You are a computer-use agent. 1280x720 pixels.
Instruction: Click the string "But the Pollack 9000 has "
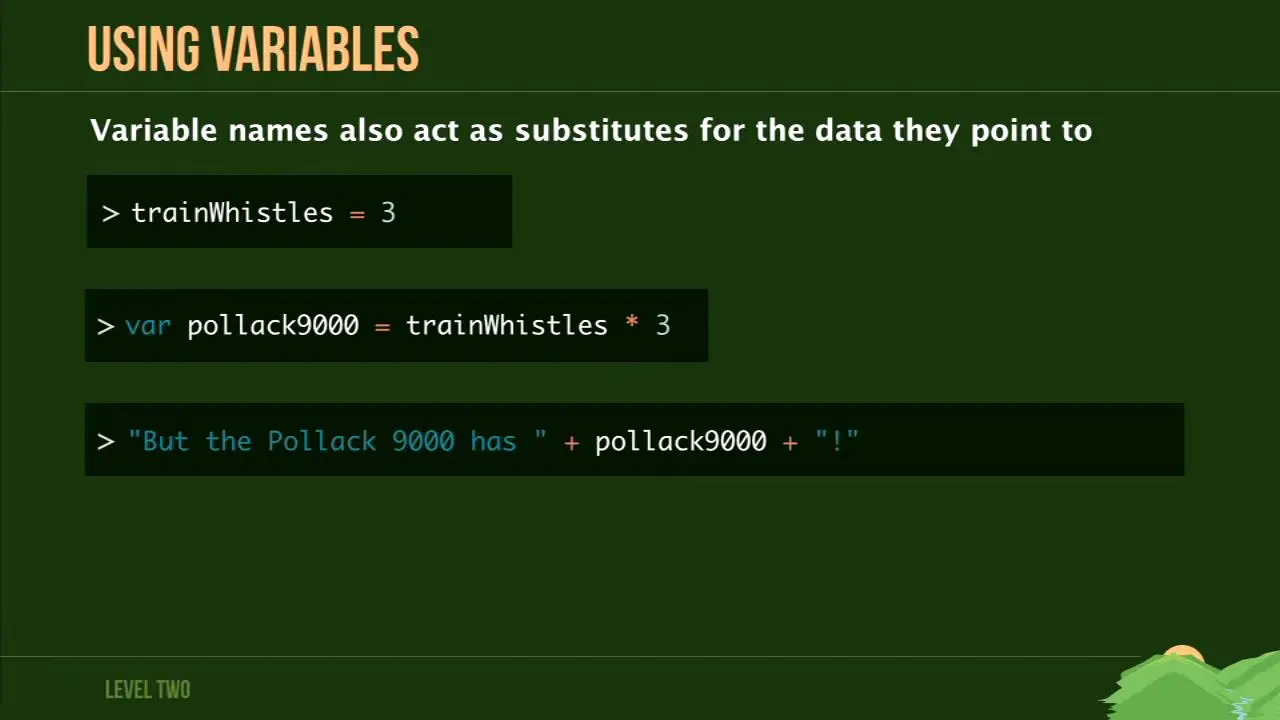tap(338, 441)
